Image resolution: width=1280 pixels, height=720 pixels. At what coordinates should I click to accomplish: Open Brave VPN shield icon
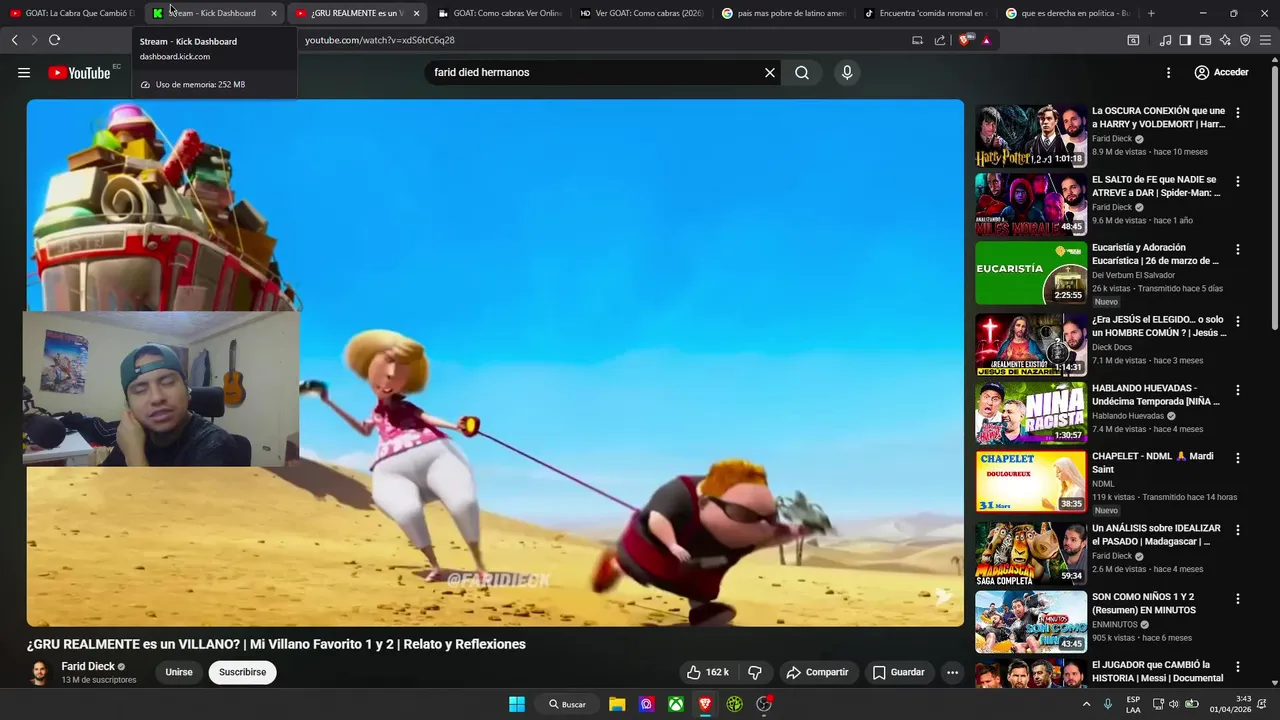click(x=1245, y=40)
